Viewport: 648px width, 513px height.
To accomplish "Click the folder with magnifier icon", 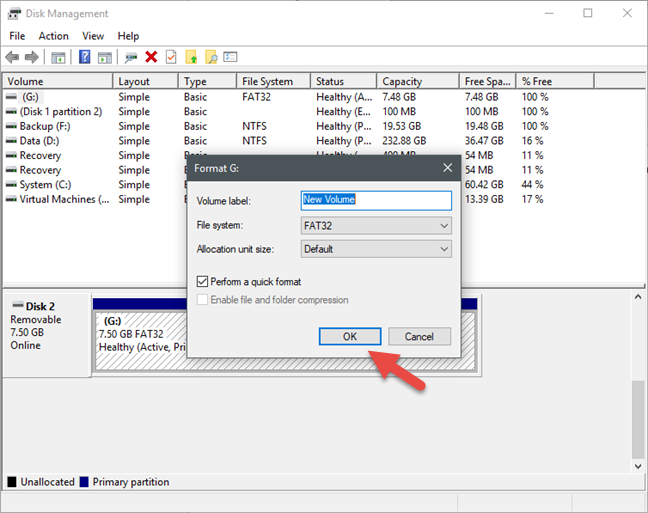I will tap(211, 57).
